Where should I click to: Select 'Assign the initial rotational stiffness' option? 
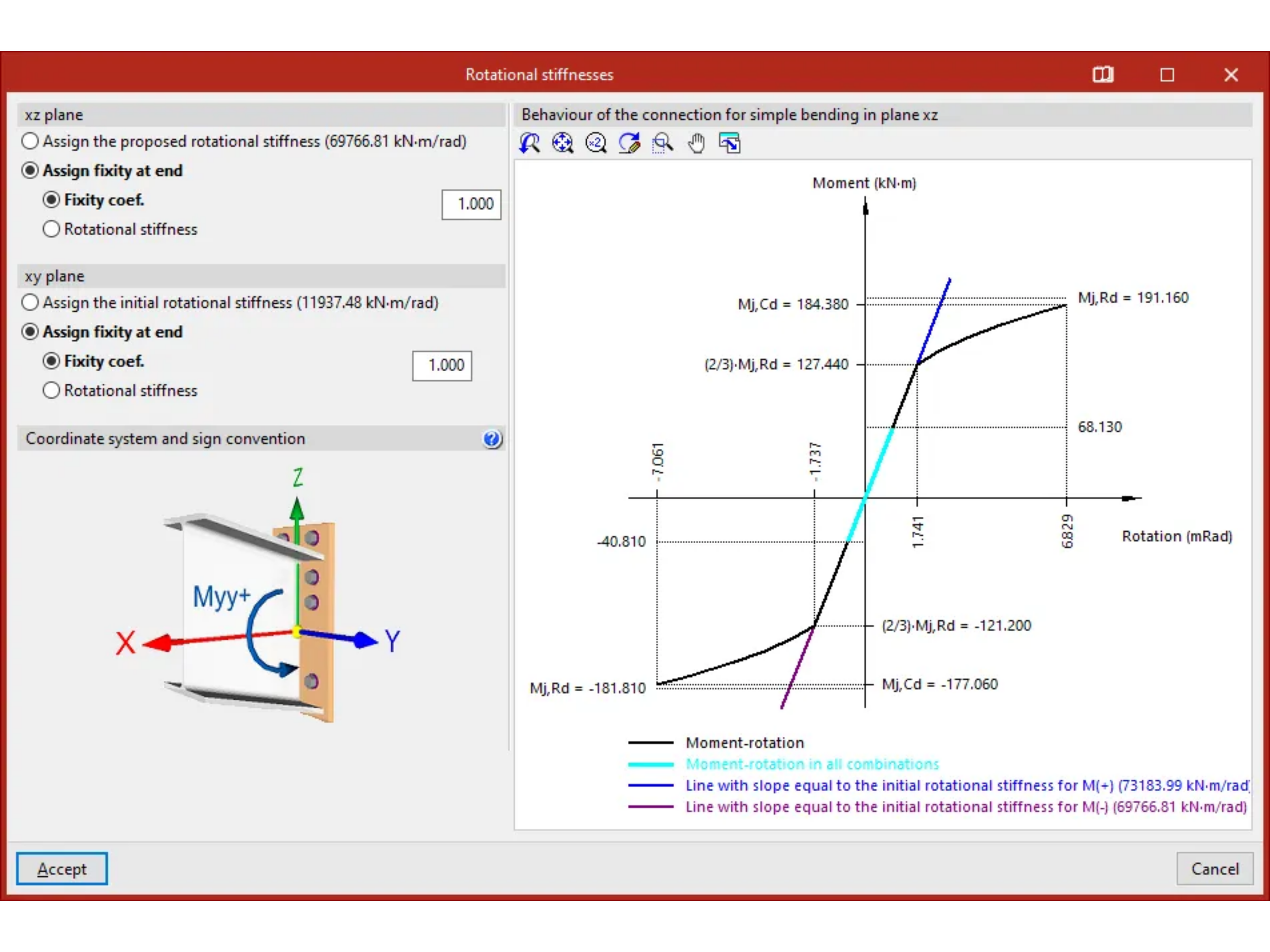(30, 303)
